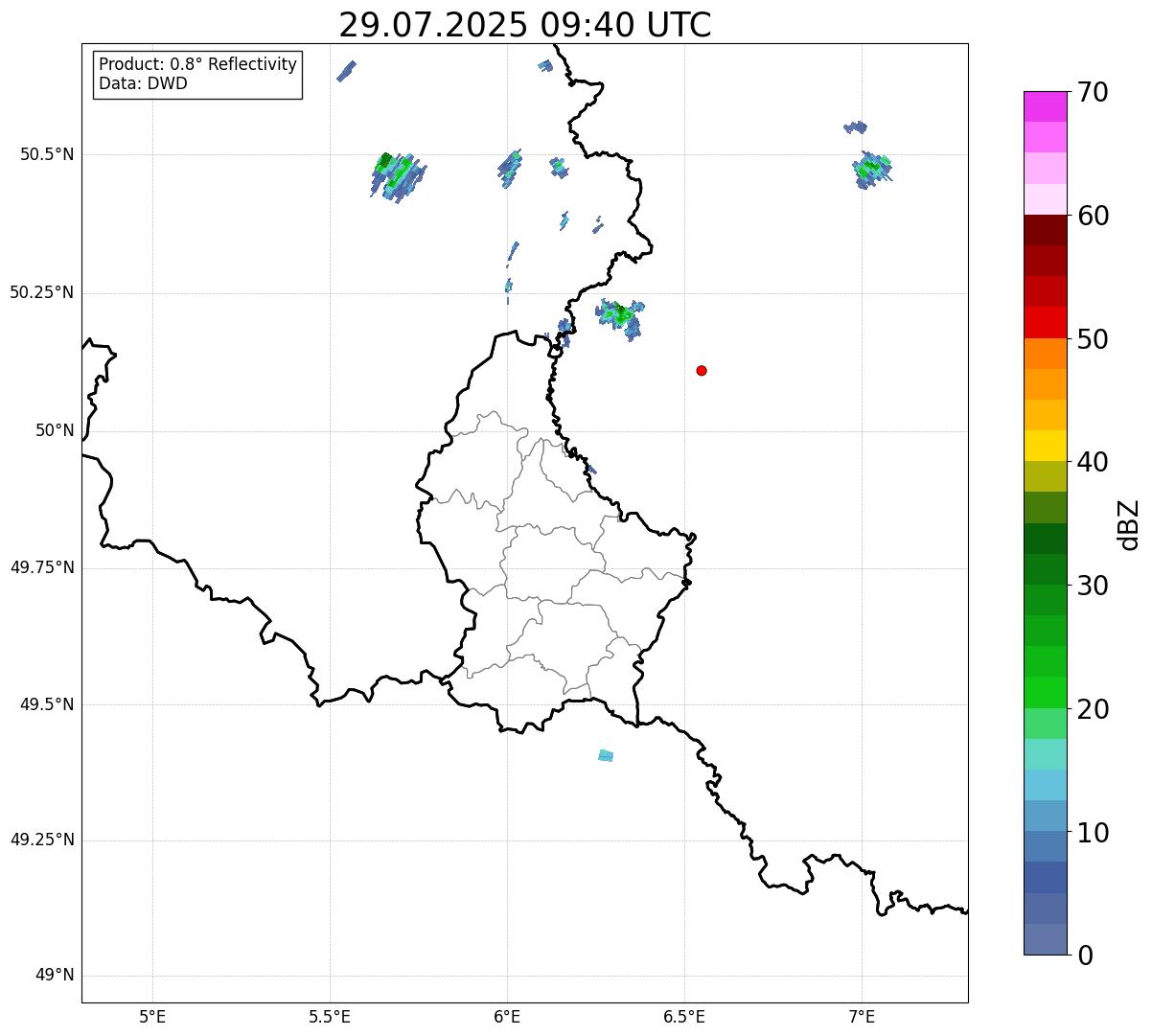Image resolution: width=1152 pixels, height=1036 pixels.
Task: Click the 49.75°N latitude label
Action: (x=42, y=567)
